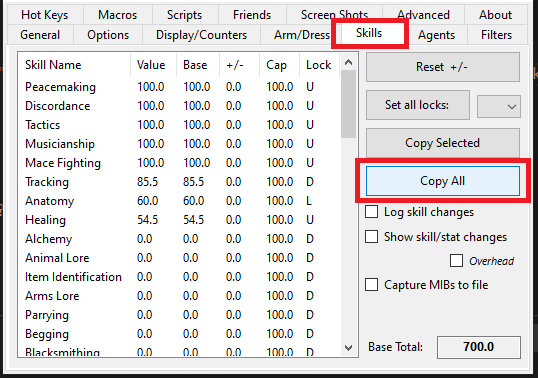Open the About tab
538x378 pixels.
[496, 15]
